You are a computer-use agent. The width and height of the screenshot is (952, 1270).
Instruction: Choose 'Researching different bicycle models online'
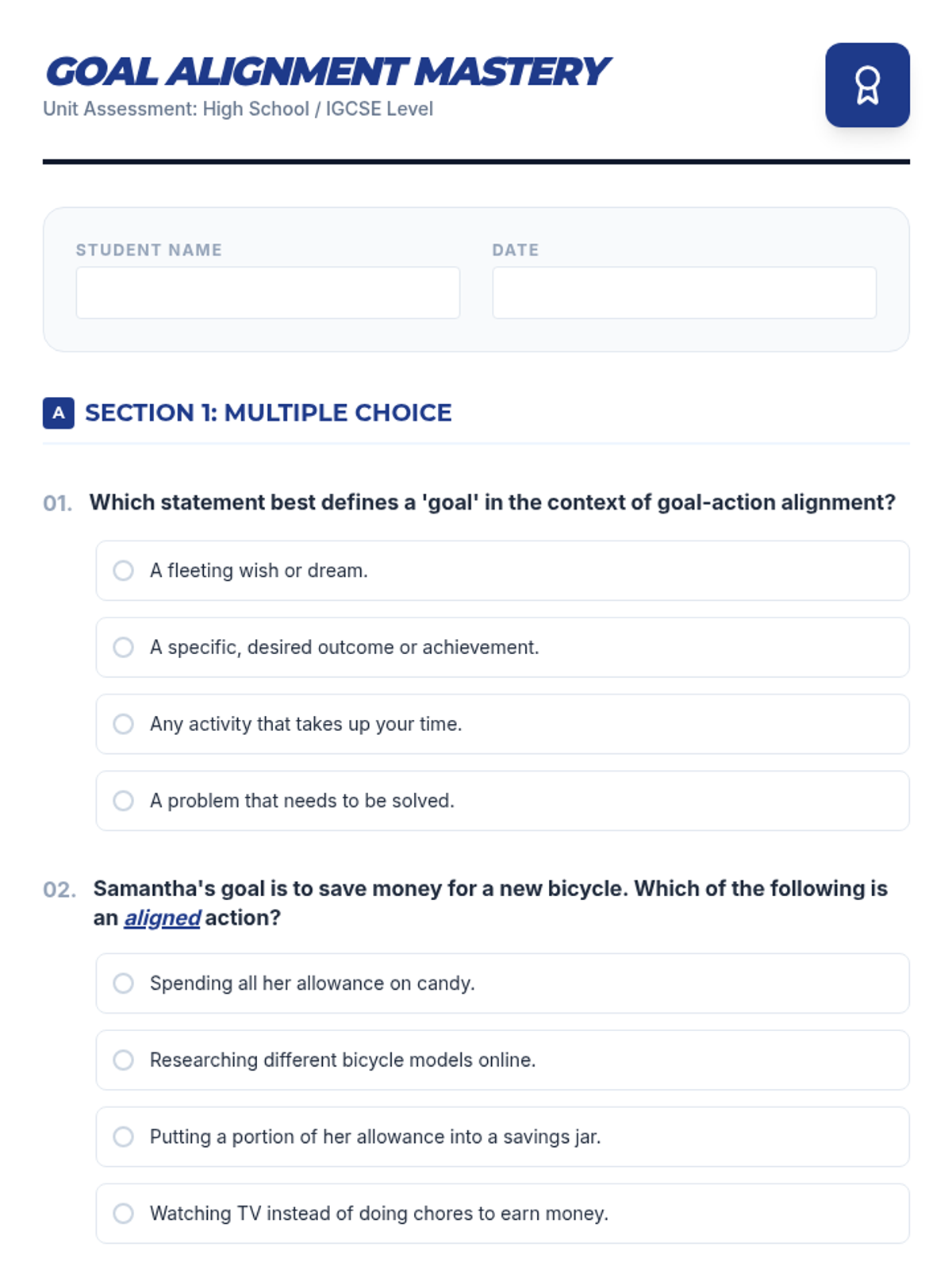coord(124,1060)
